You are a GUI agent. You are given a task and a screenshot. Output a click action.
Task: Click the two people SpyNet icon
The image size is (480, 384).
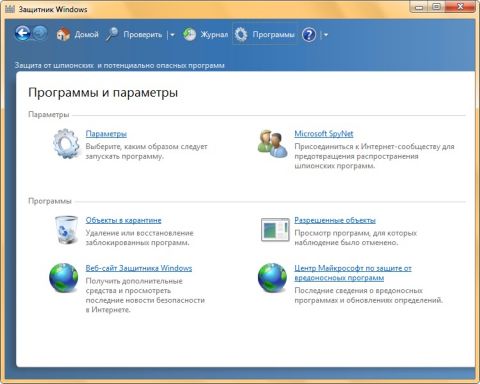273,144
